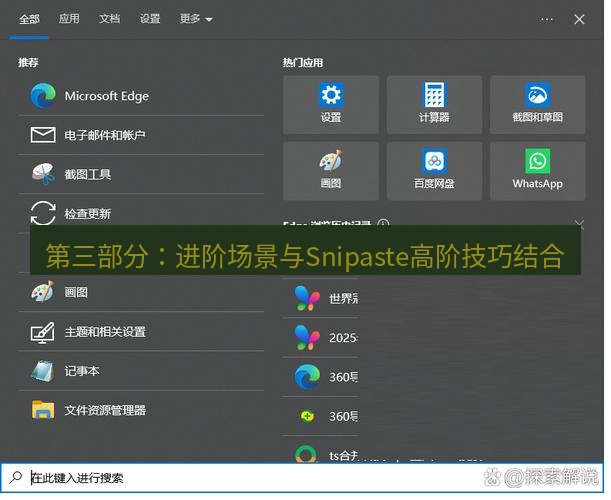Click the 主题和相关设置 monitor-brush icon
The image size is (611, 500).
click(42, 332)
